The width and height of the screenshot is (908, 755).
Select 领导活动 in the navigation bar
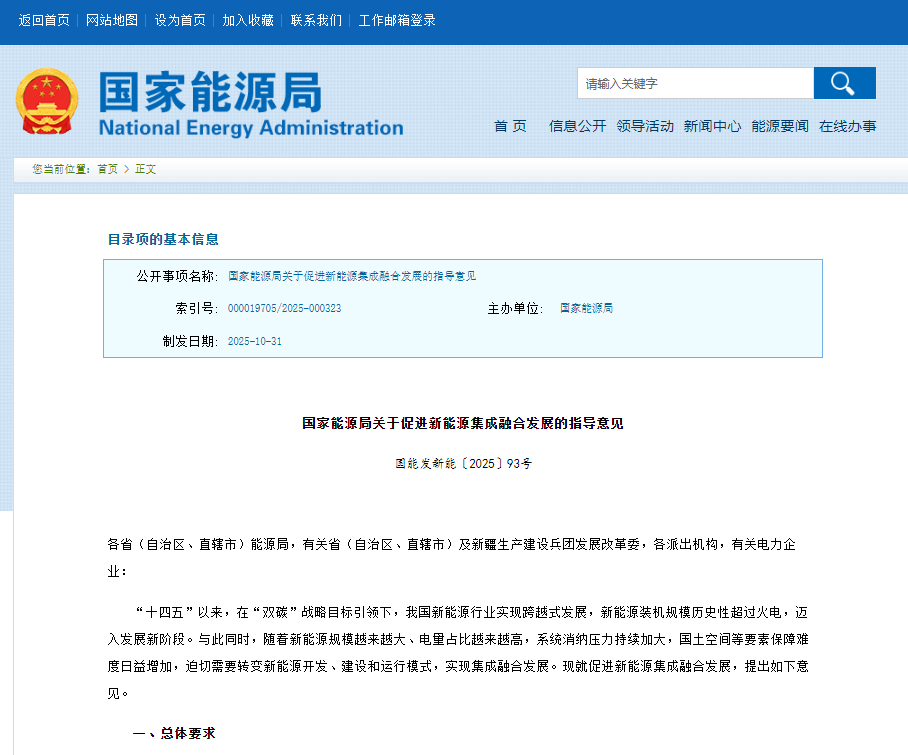pyautogui.click(x=644, y=127)
